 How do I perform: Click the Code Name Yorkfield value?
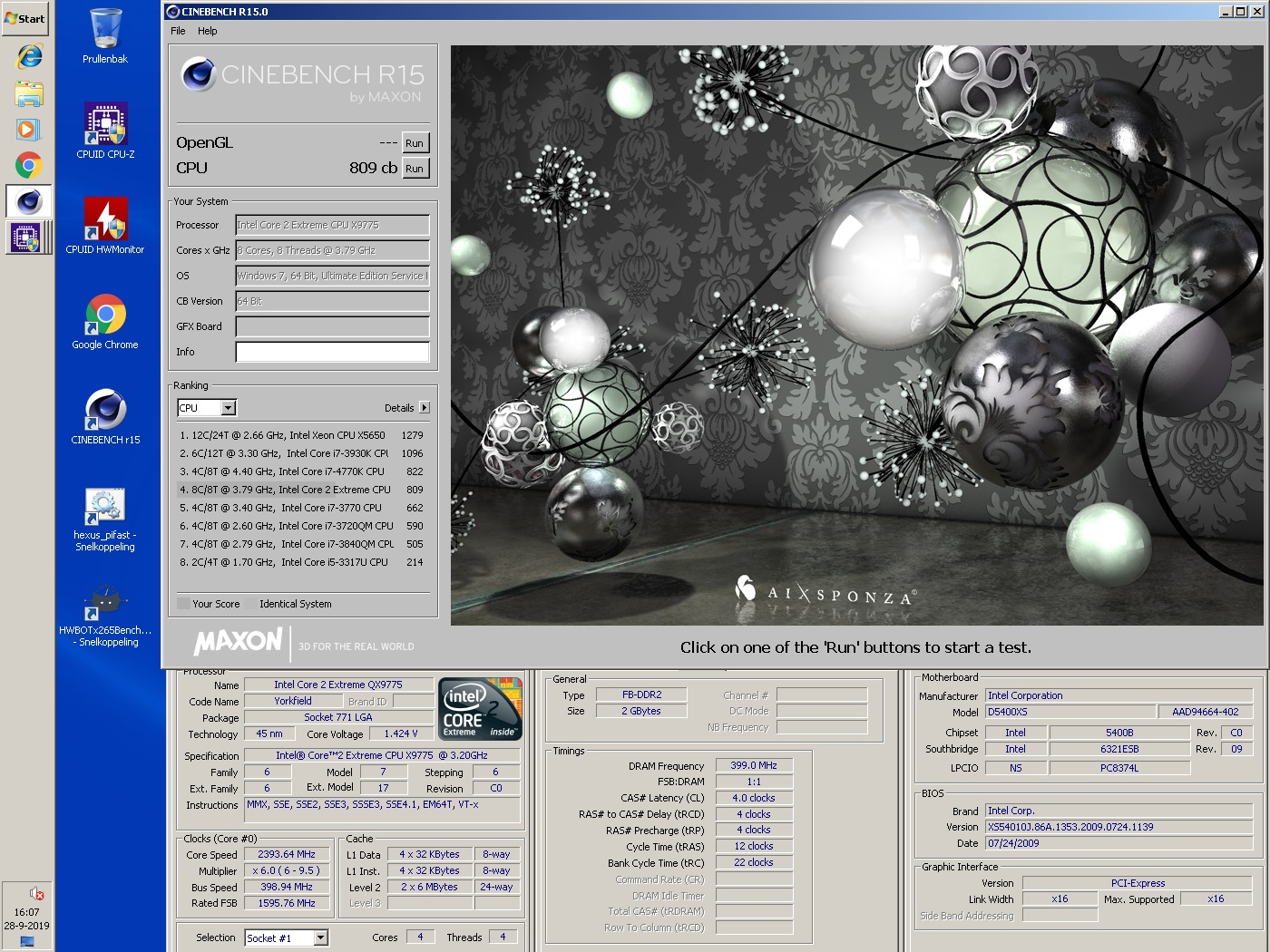[293, 702]
